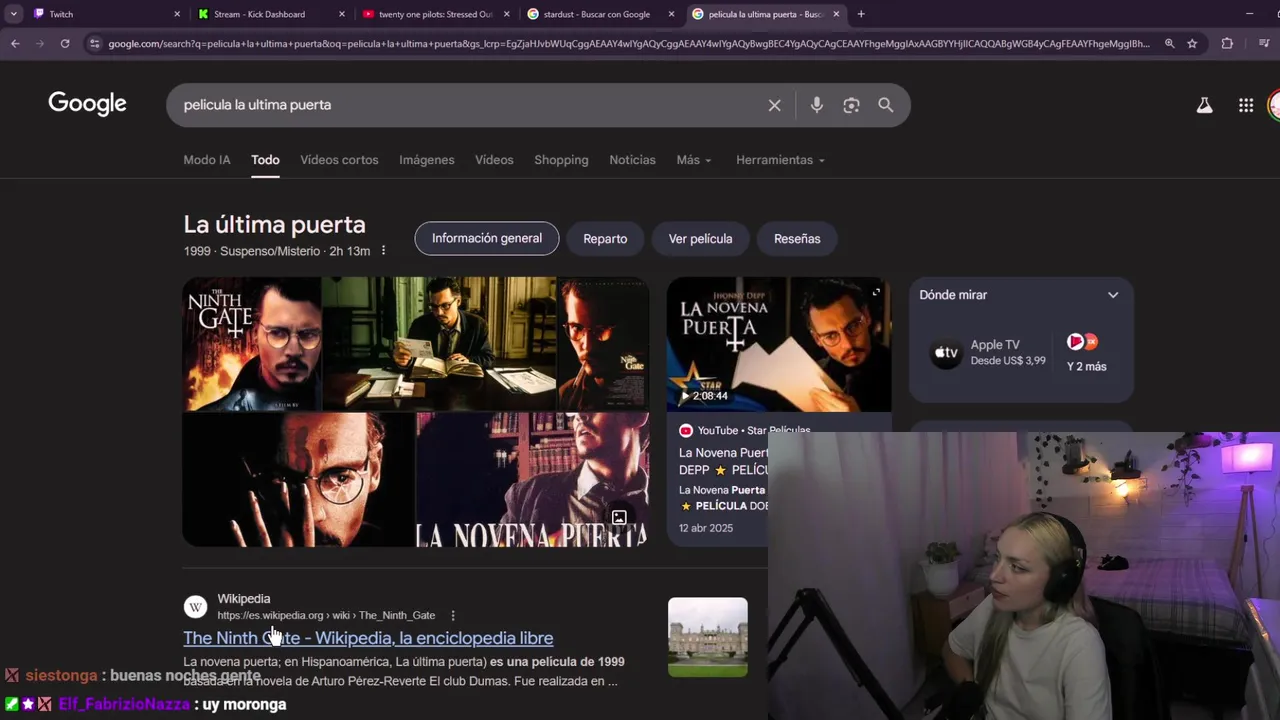Go back to the previous page
Viewport: 1280px width, 720px height.
(15, 43)
